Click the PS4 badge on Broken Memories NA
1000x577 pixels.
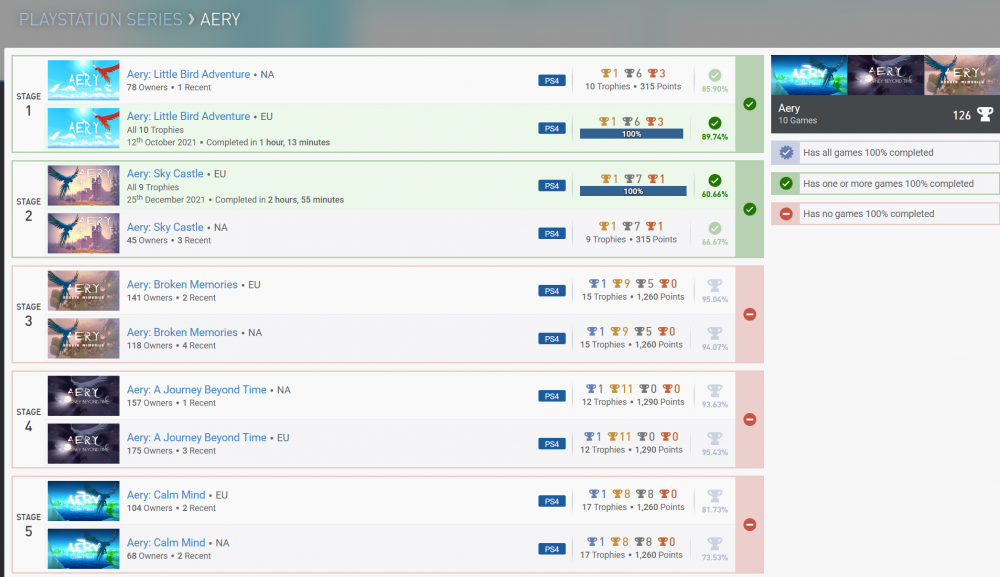552,339
